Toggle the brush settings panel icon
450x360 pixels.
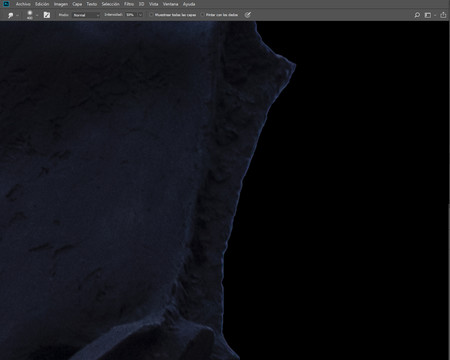(x=47, y=15)
